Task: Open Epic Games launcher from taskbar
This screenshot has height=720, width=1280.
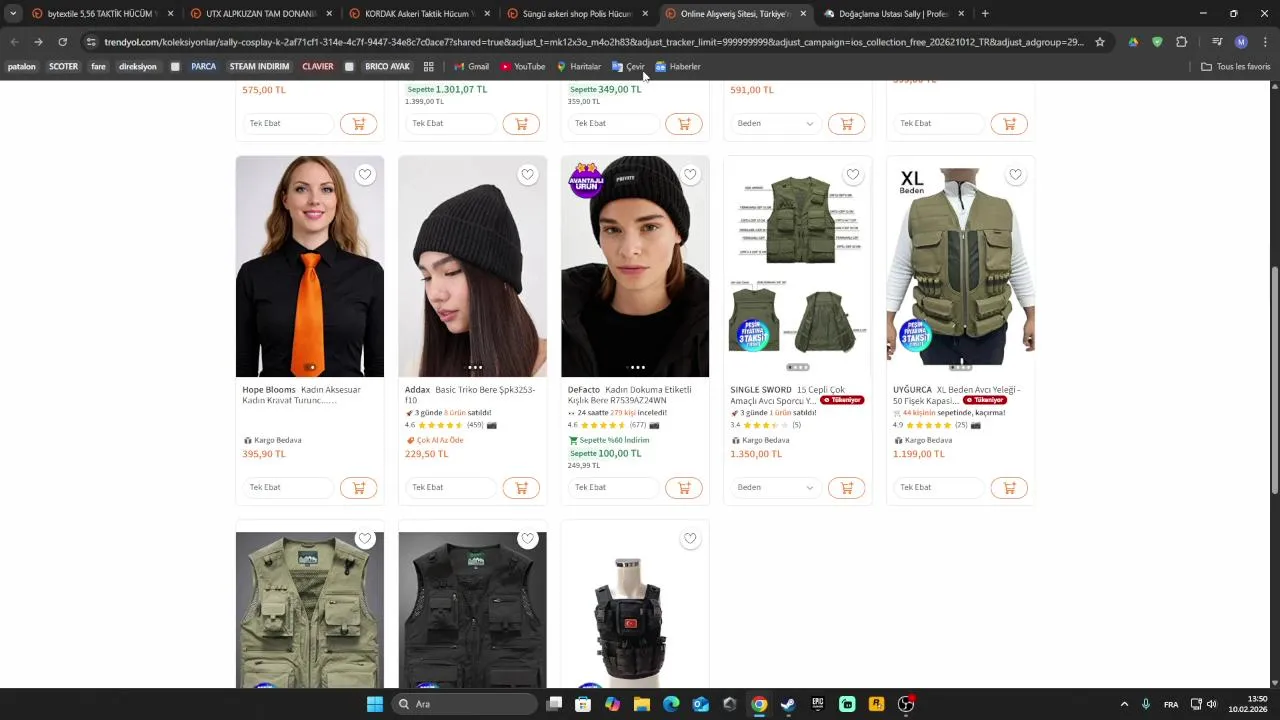Action: click(817, 704)
